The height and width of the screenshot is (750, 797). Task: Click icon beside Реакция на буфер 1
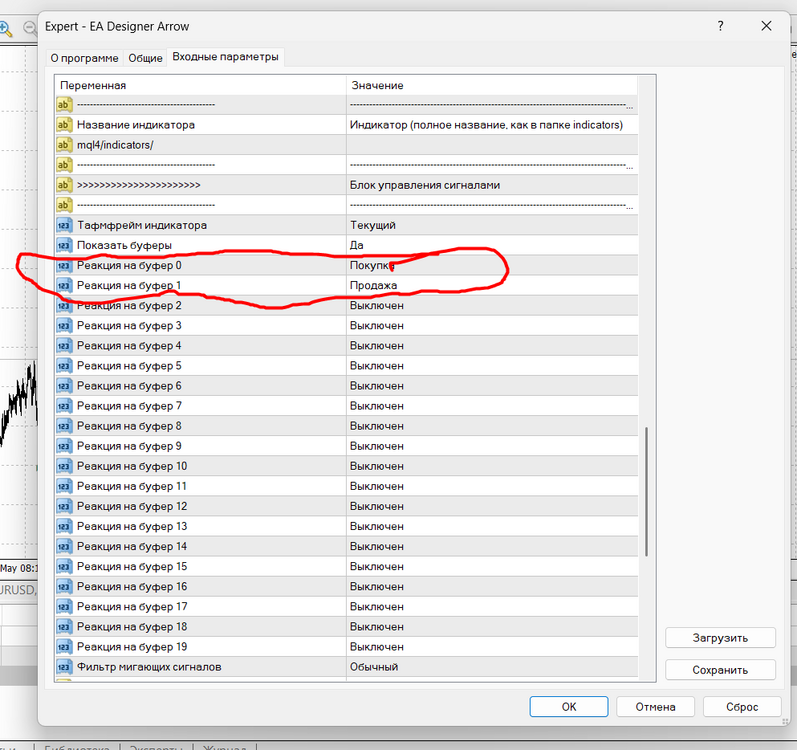click(64, 286)
